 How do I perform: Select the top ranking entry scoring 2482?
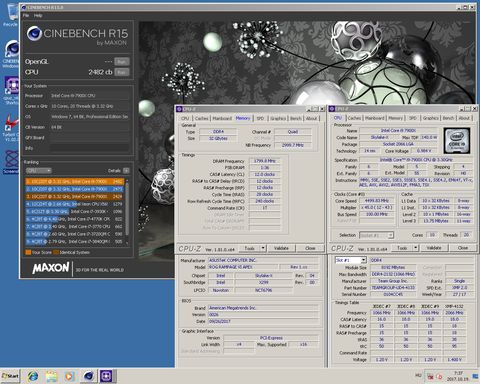click(x=75, y=182)
